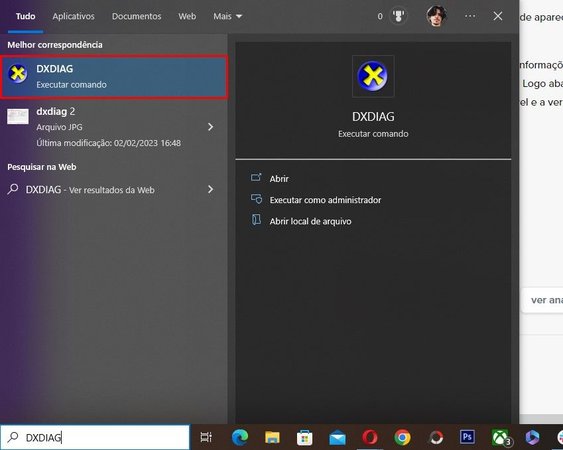Open the Xbox app on the taskbar
The height and width of the screenshot is (450, 563).
pyautogui.click(x=501, y=437)
